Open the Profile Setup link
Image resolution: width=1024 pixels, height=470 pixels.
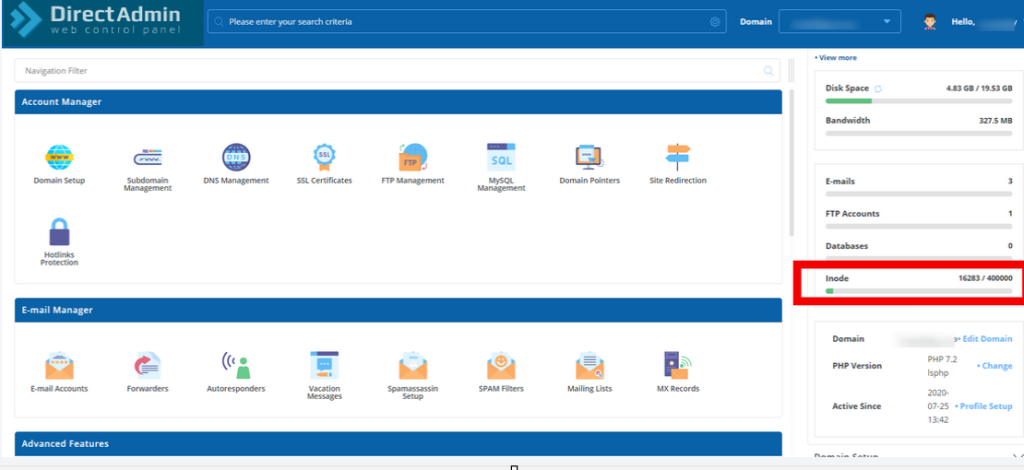[x=985, y=406]
